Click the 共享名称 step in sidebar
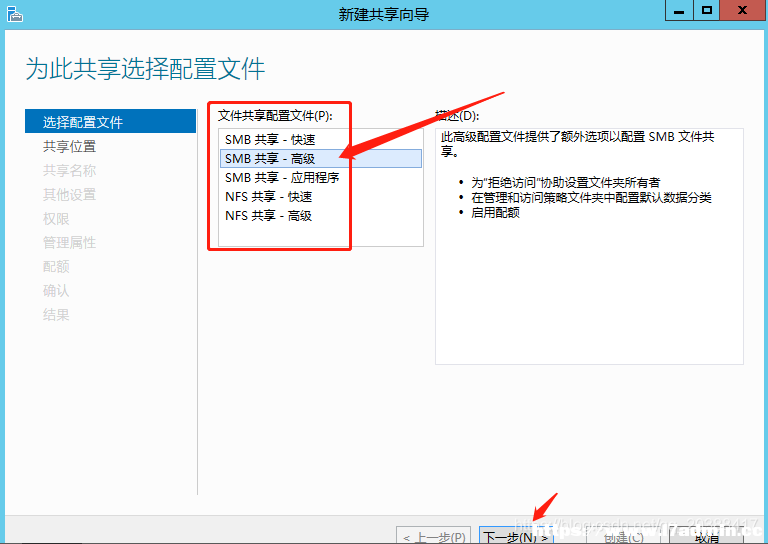Viewport: 768px width, 544px height. (x=69, y=170)
